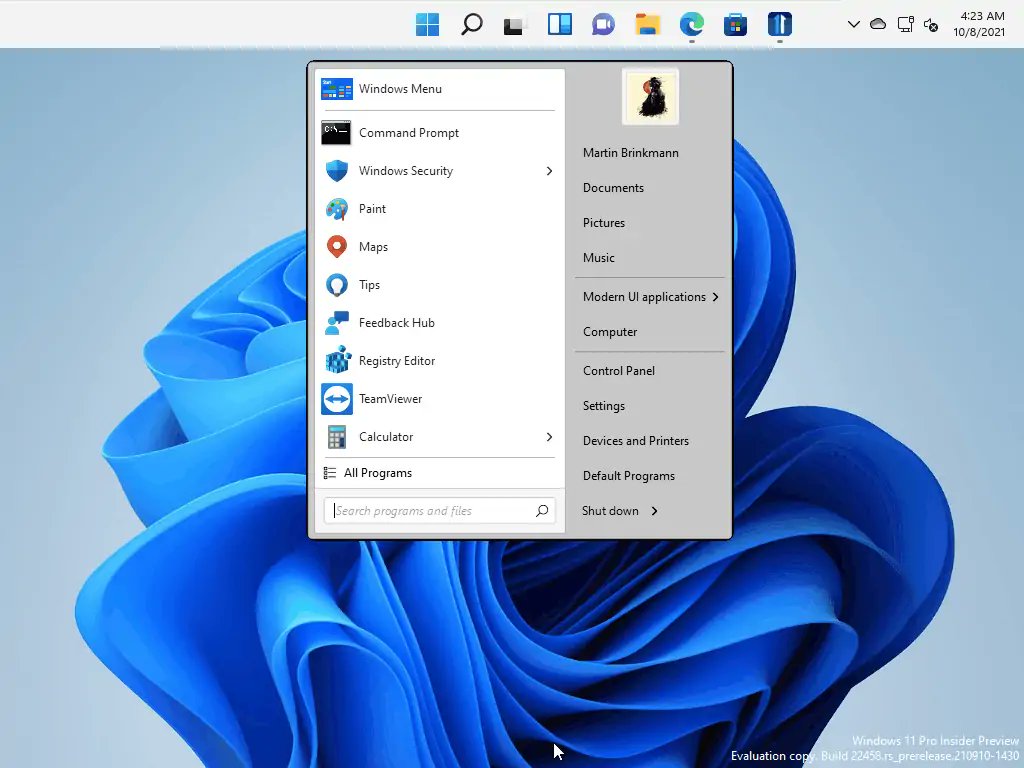Select Tips label in program list
Image resolution: width=1024 pixels, height=768 pixels.
(x=369, y=285)
